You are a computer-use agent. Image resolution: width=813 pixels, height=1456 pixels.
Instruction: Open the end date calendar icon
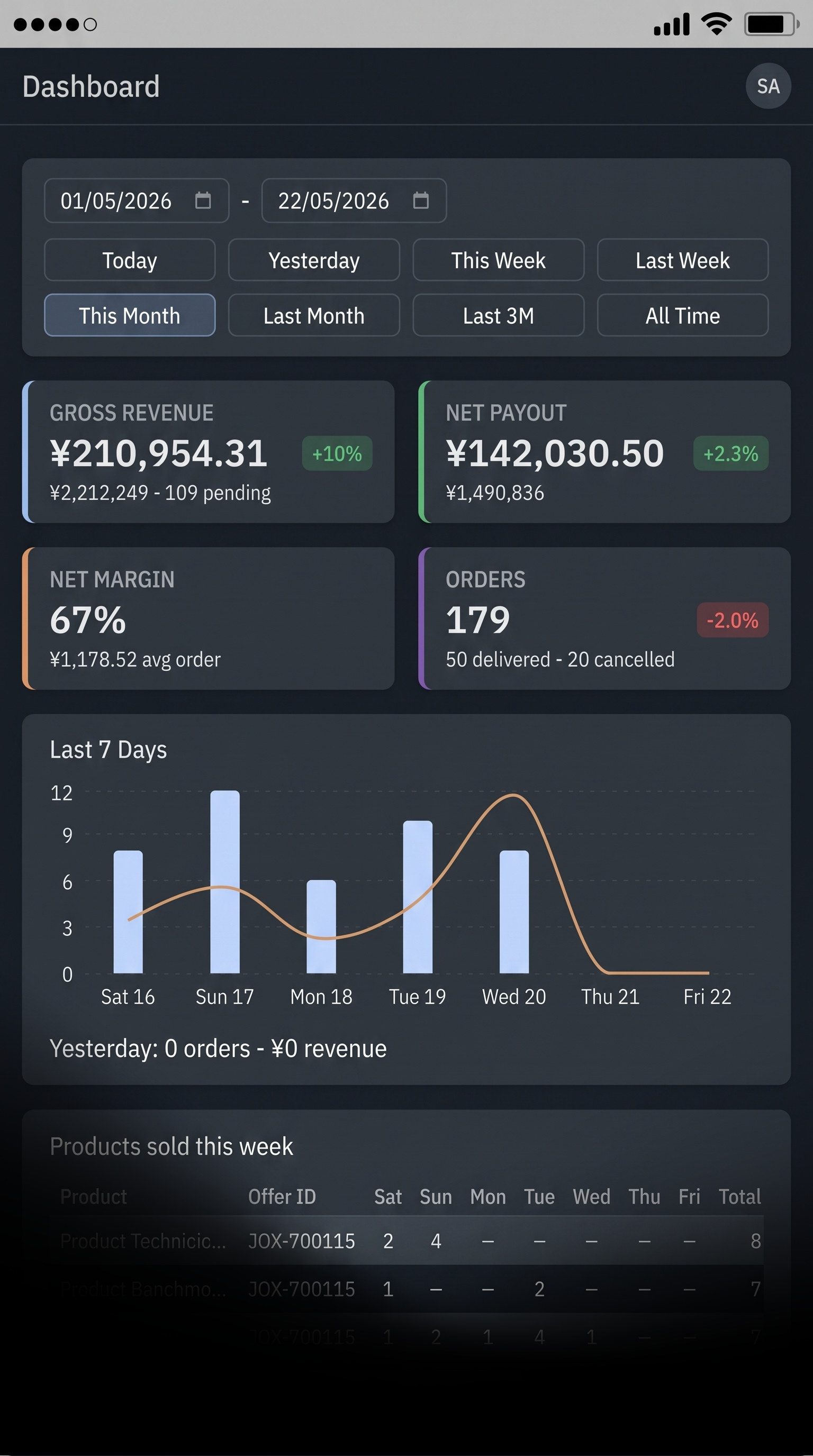421,200
